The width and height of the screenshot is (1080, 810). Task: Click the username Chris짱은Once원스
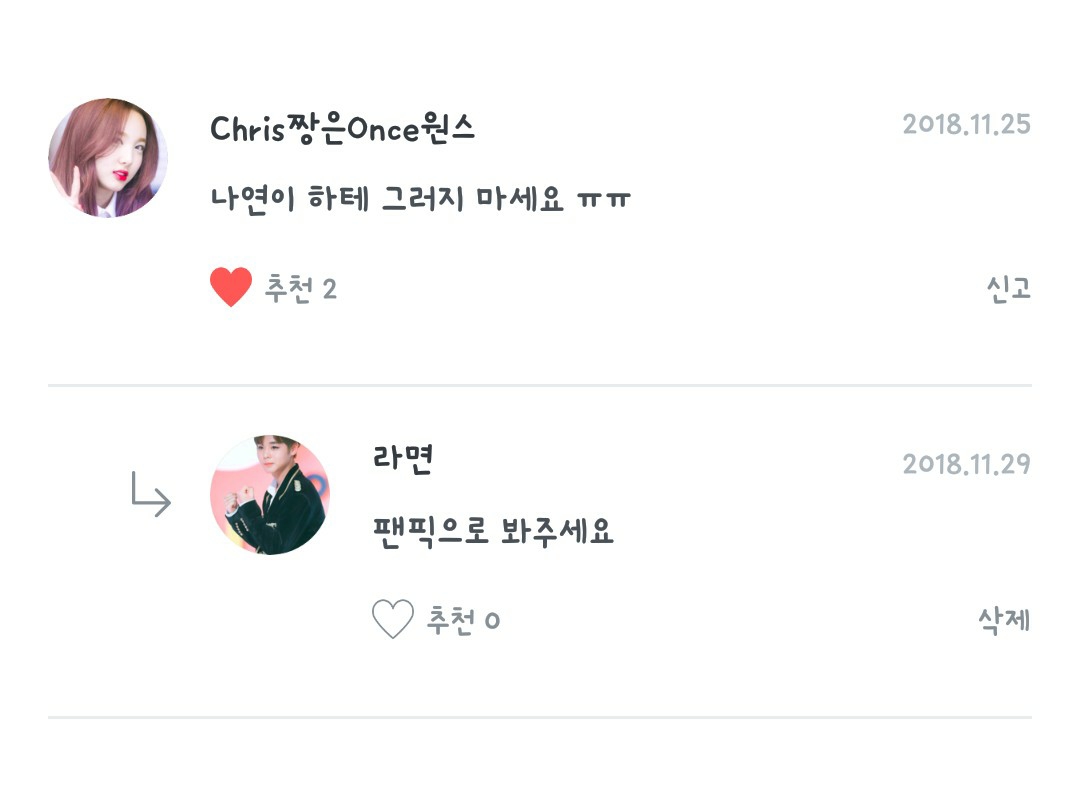342,129
